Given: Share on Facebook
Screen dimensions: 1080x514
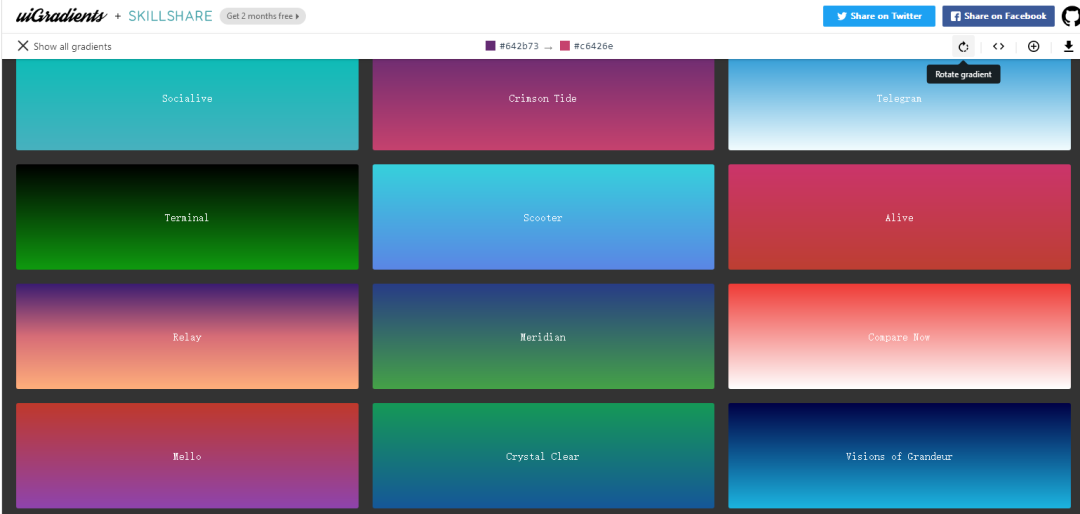Looking at the screenshot, I should pyautogui.click(x=998, y=16).
